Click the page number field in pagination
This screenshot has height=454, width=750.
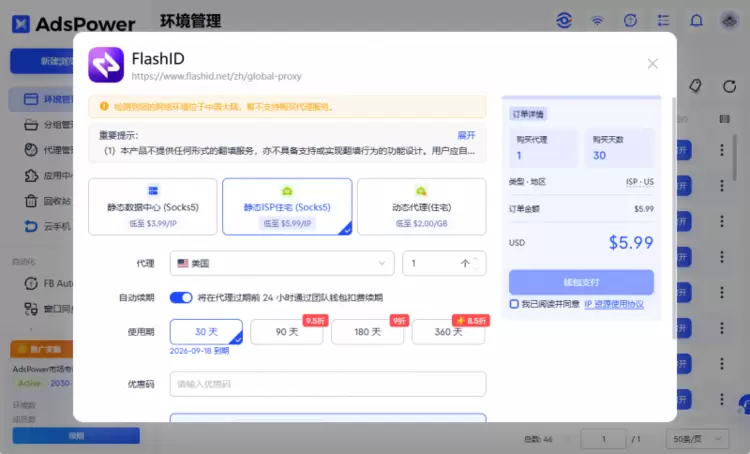pos(604,439)
